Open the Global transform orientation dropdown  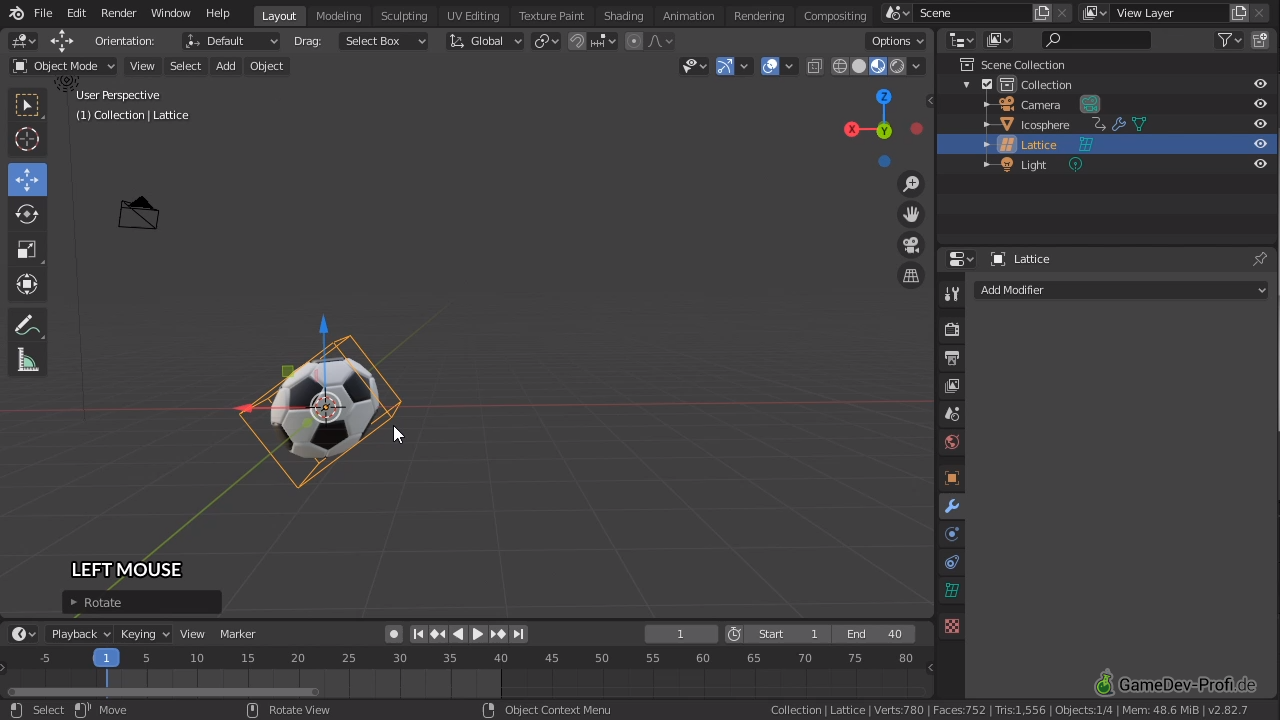[x=485, y=41]
